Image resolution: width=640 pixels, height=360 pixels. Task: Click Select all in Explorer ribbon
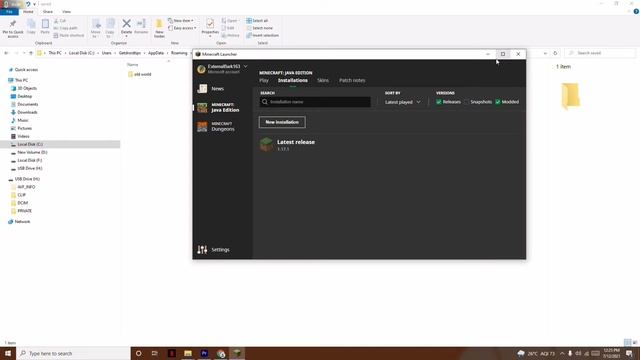[x=257, y=20]
